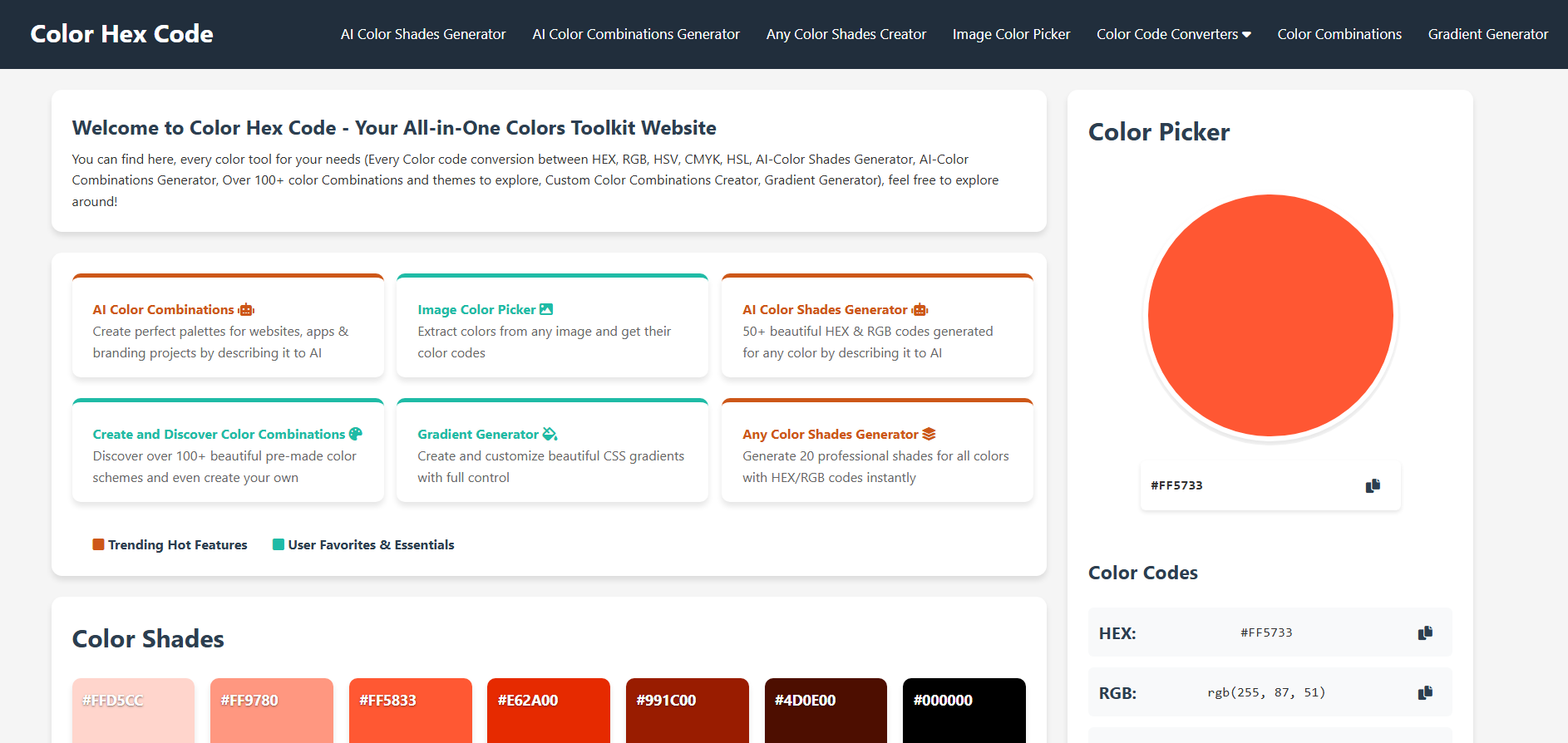The width and height of the screenshot is (1568, 743).
Task: Copy the HEX row value icon
Action: (x=1425, y=632)
